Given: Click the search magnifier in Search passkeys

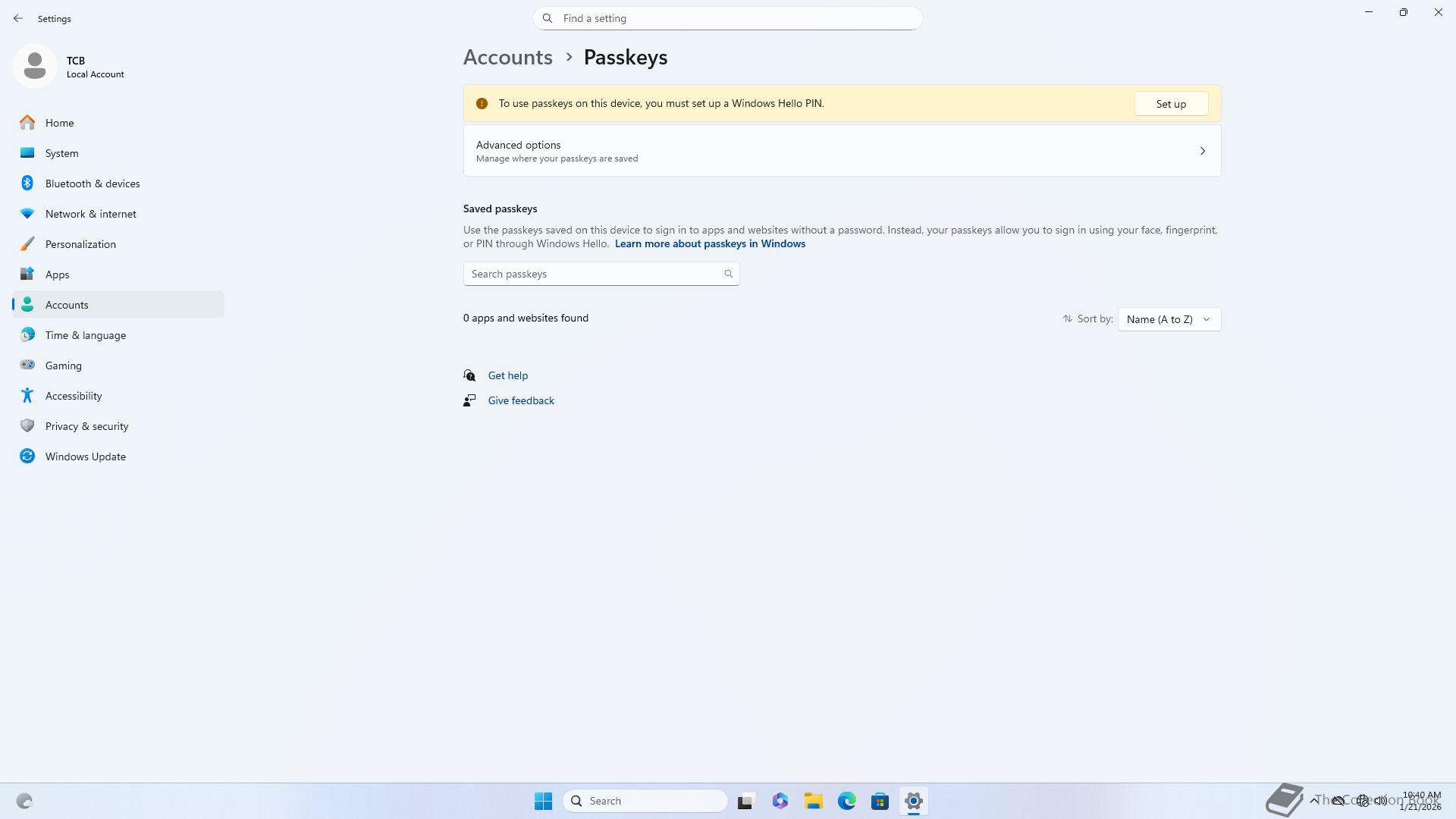Looking at the screenshot, I should [728, 274].
